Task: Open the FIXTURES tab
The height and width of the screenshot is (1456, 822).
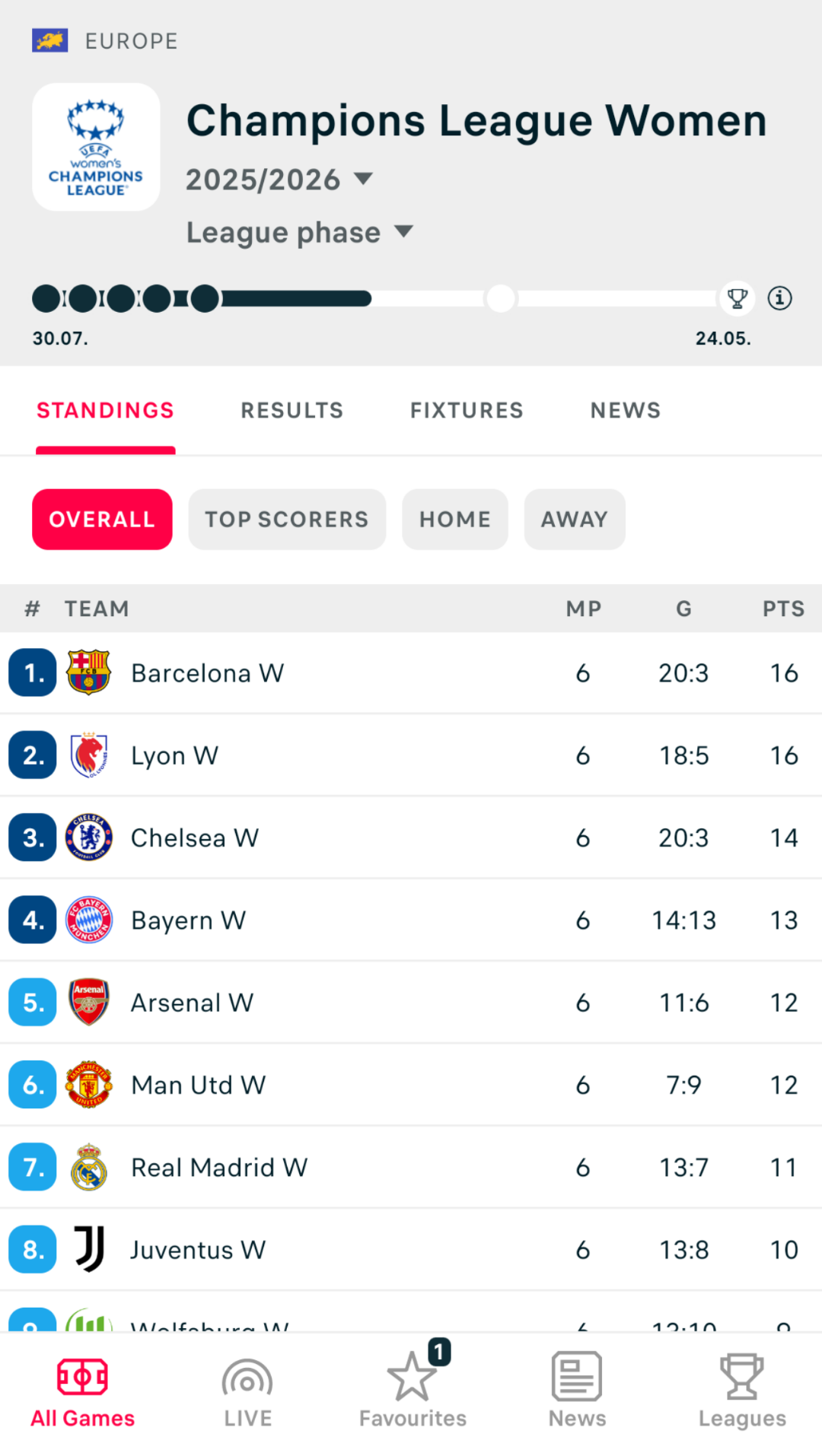Action: point(467,411)
